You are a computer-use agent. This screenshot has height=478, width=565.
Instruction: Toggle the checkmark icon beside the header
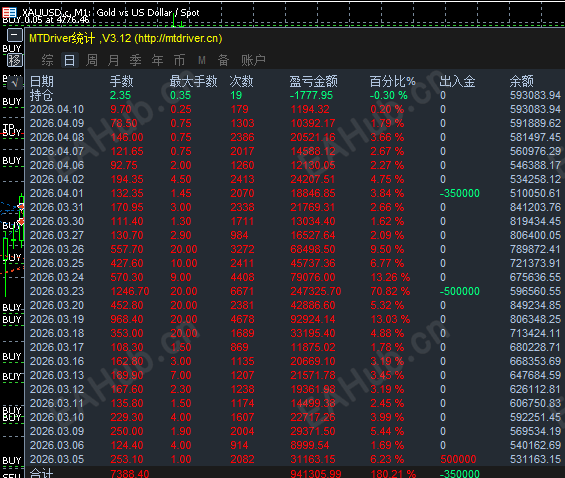pyautogui.click(x=14, y=82)
